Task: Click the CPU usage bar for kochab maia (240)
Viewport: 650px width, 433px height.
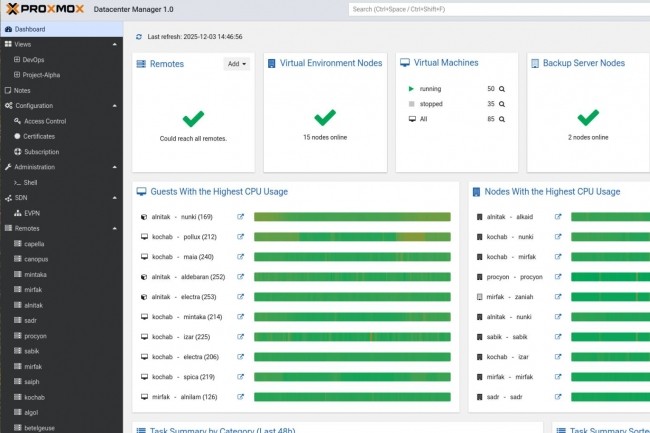Action: click(x=352, y=257)
